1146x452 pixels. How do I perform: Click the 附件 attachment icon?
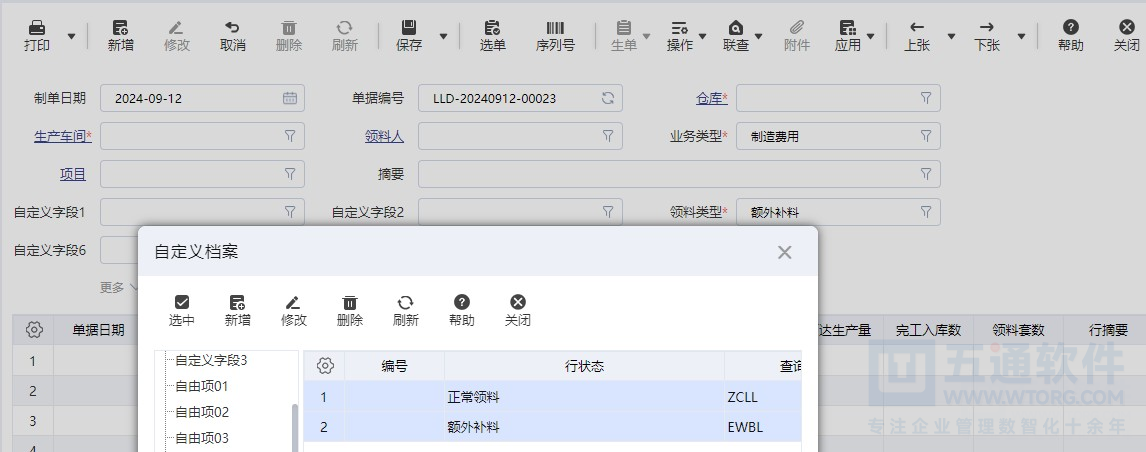point(797,28)
